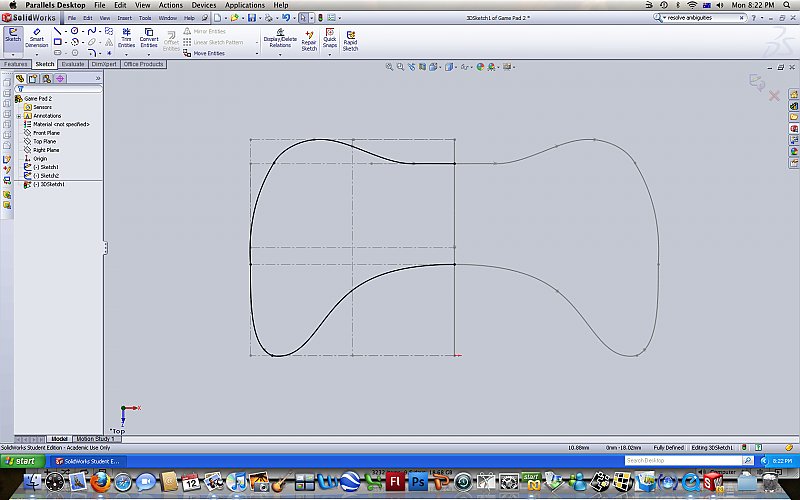
Task: Click the Smart Dimension tool
Action: coord(36,39)
